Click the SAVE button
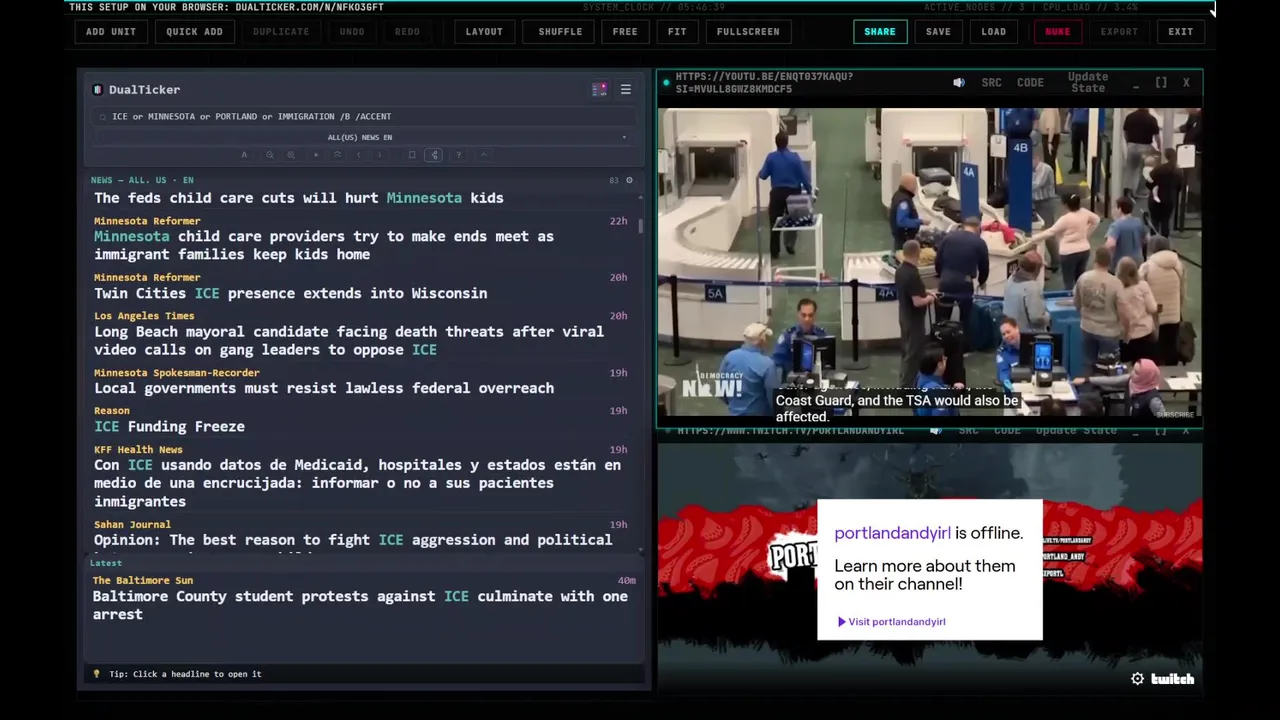This screenshot has width=1280, height=720. click(938, 32)
